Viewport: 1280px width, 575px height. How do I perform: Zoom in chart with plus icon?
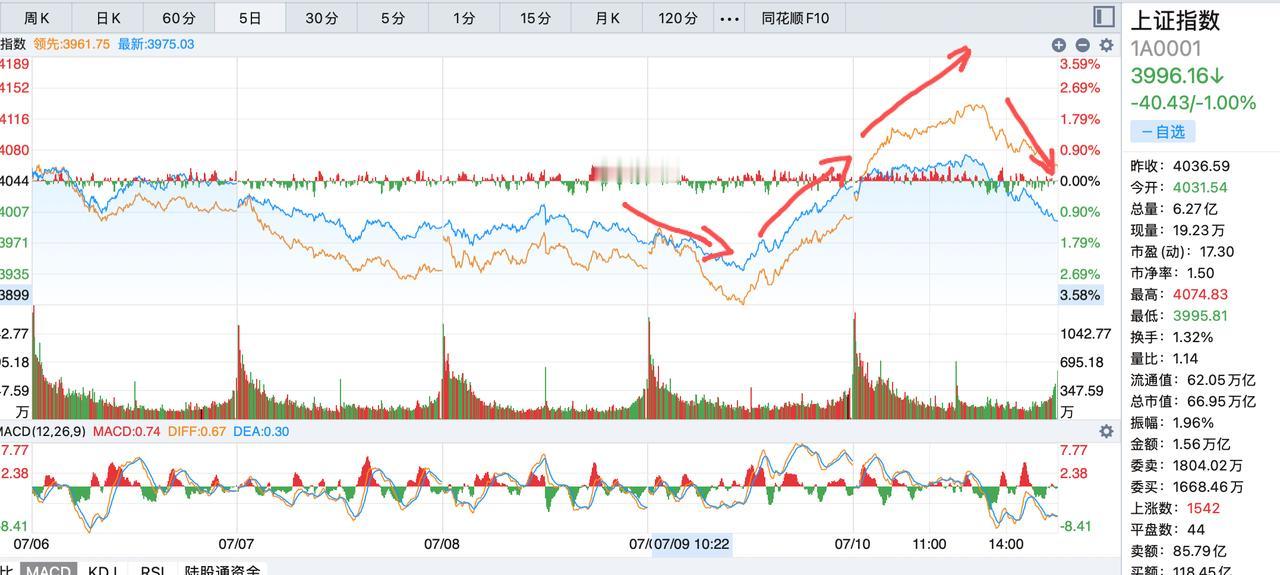tap(1059, 45)
